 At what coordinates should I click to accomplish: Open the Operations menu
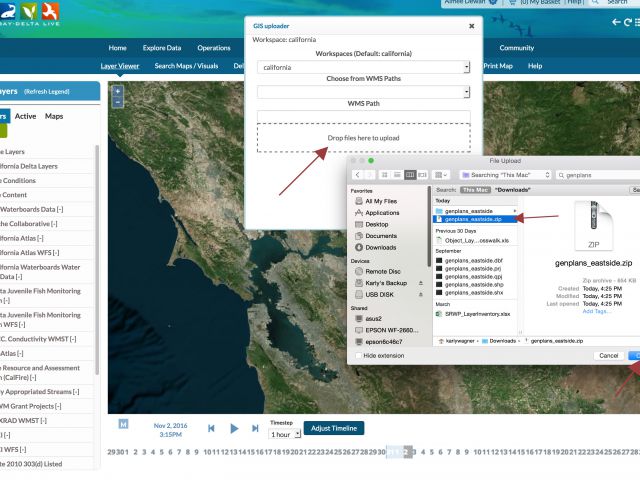click(x=214, y=48)
